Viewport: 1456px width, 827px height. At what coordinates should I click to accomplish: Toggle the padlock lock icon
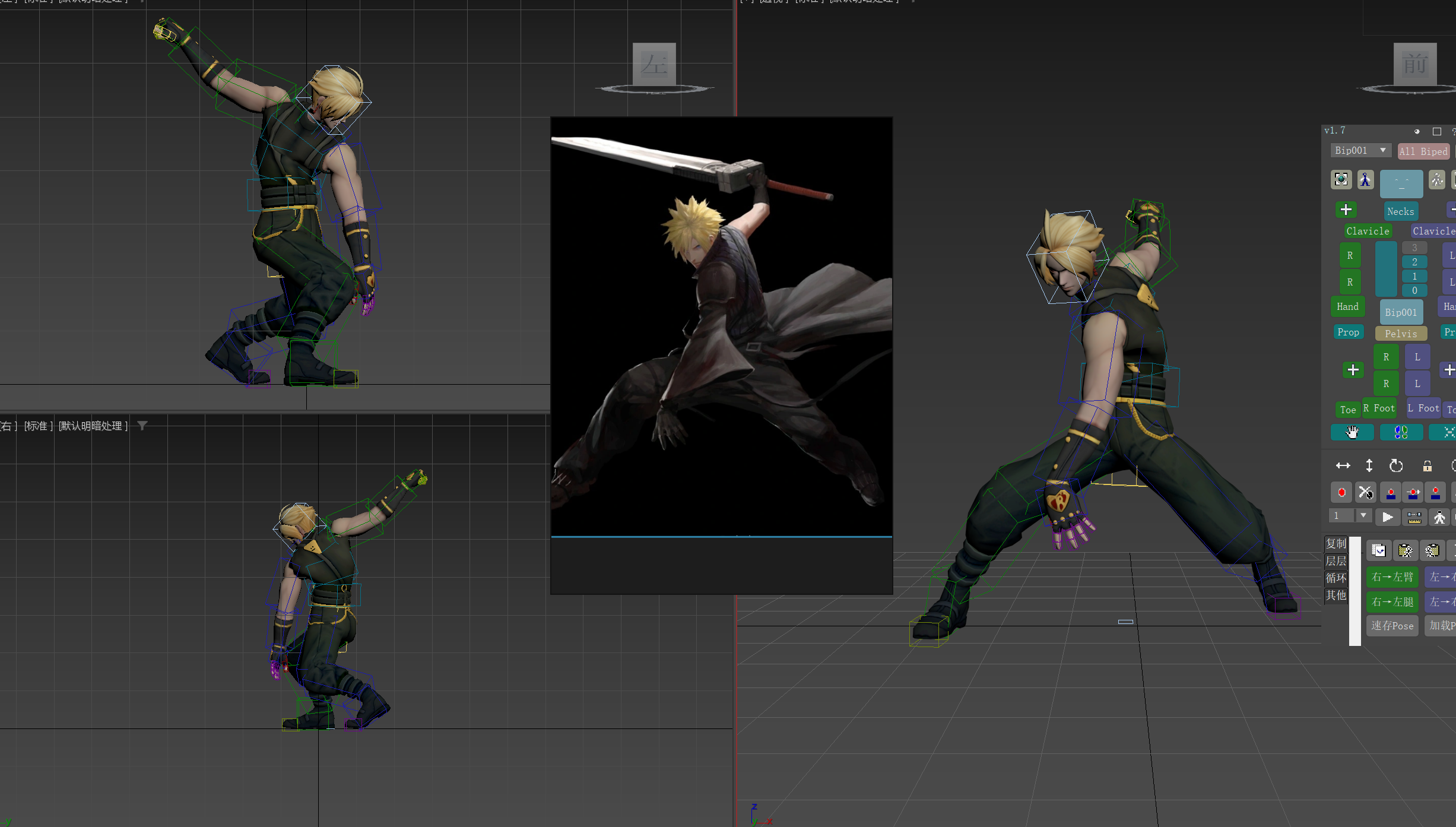1428,466
